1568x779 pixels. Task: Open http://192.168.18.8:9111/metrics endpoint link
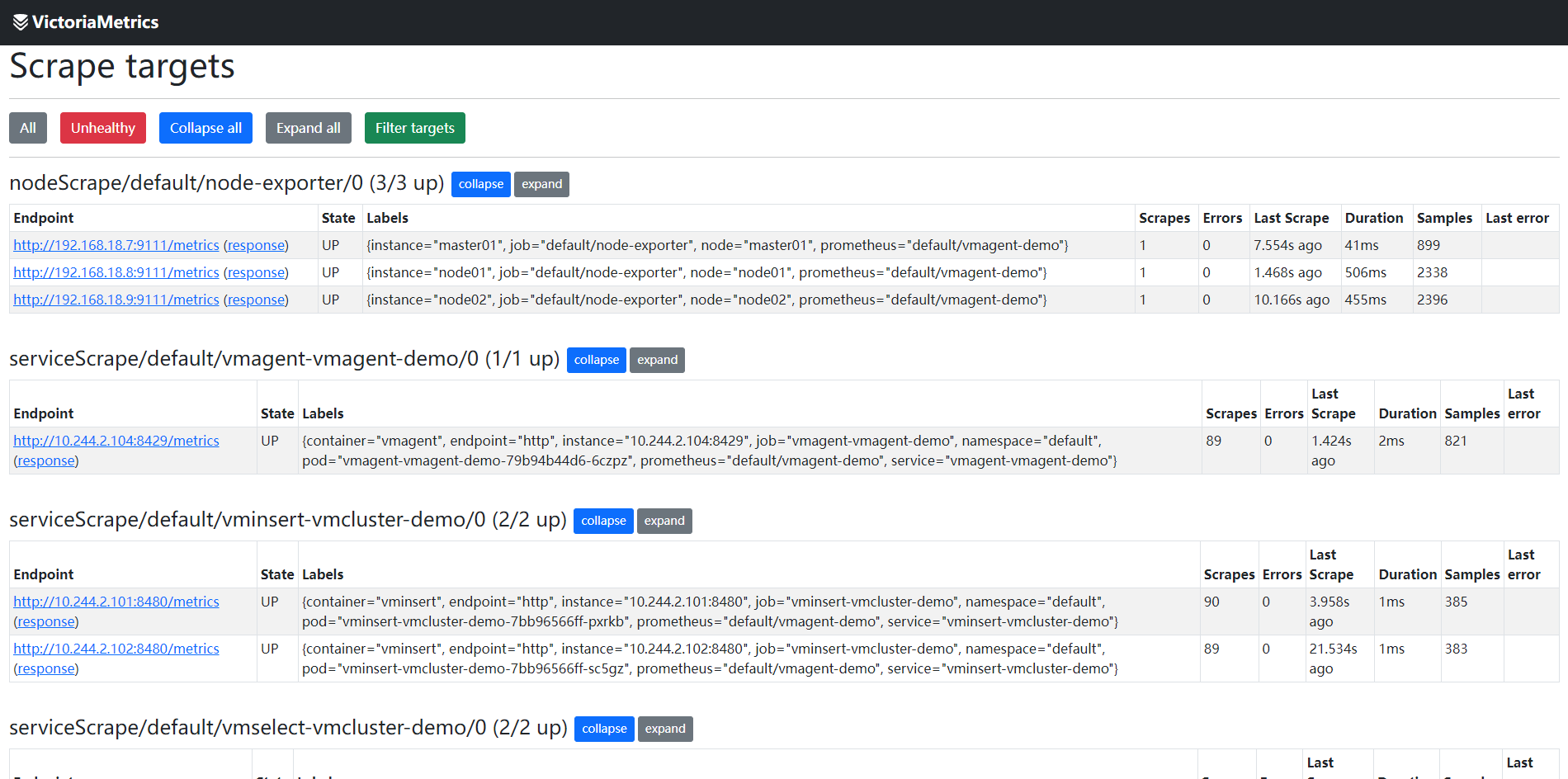(116, 272)
